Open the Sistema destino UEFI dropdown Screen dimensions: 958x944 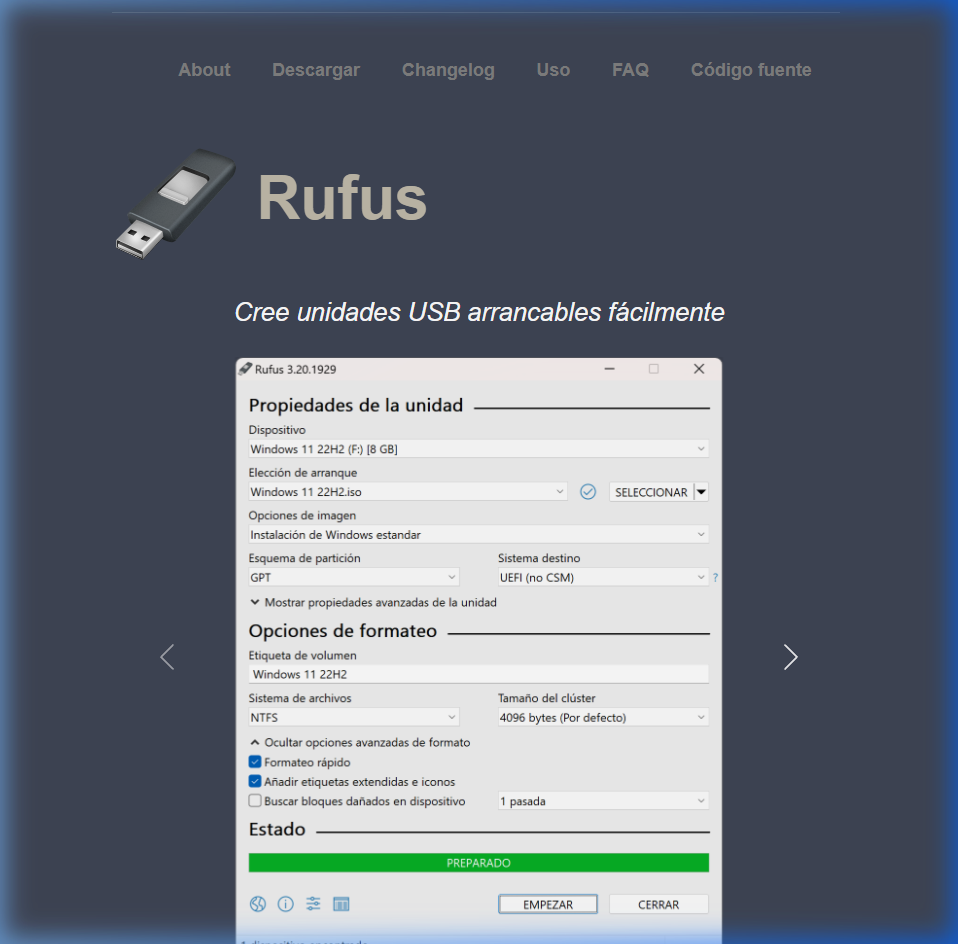click(603, 577)
